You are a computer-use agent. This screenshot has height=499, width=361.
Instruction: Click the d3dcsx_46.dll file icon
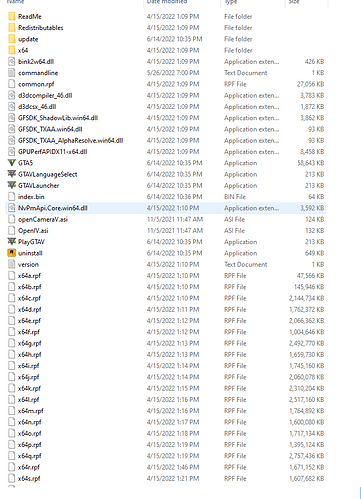[12, 107]
